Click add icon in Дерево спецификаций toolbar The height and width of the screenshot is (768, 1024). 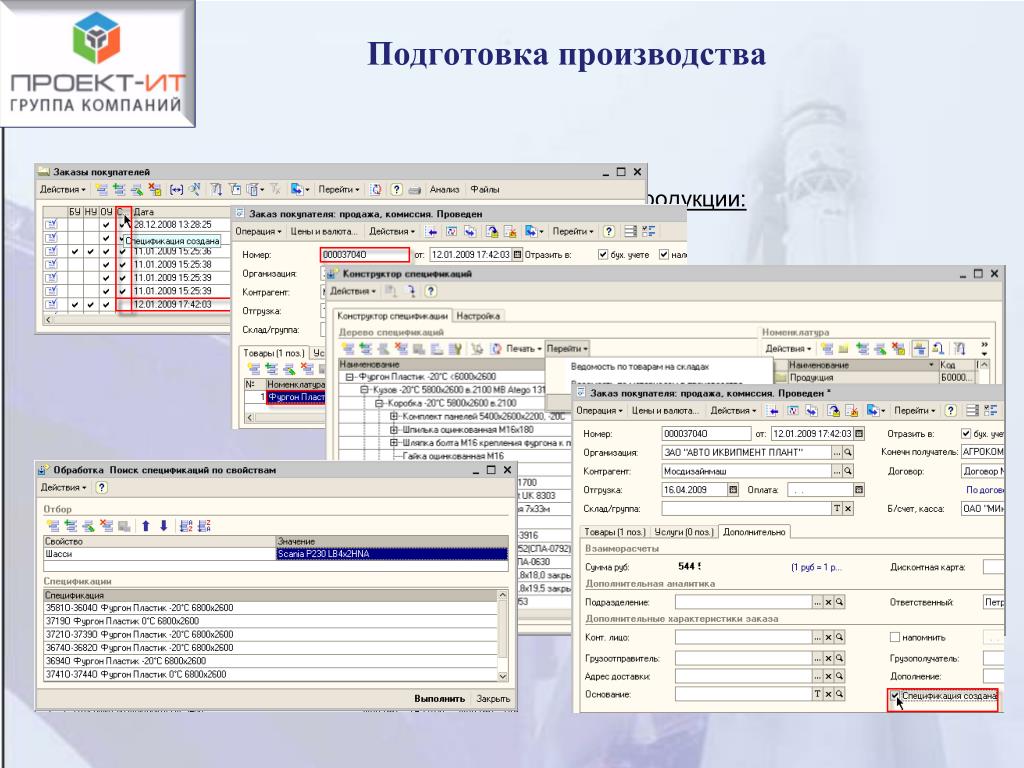pos(347,349)
